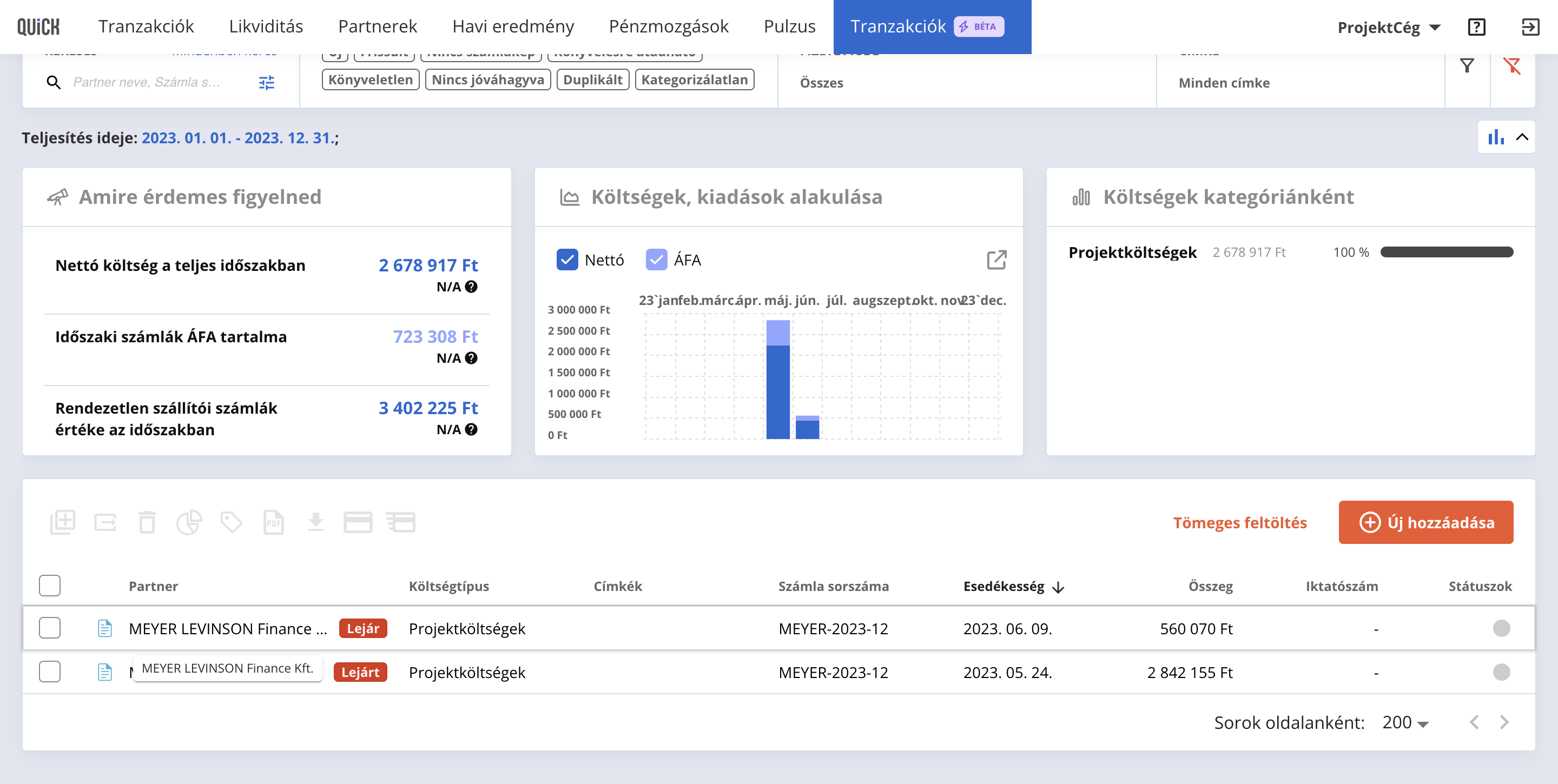The width and height of the screenshot is (1558, 784).
Task: Click the Projektköltségek 100 % progress bar
Action: pos(1447,252)
